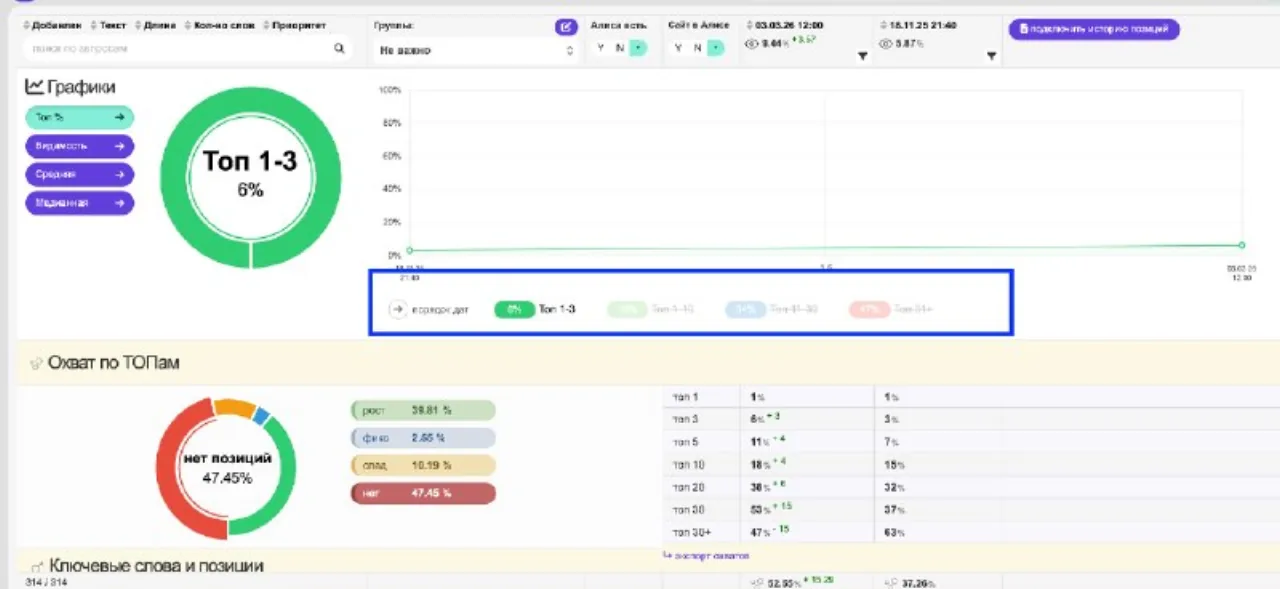Open the Группы dropdown showing Не важно
Screen dimensions: 1280x589
click(476, 50)
